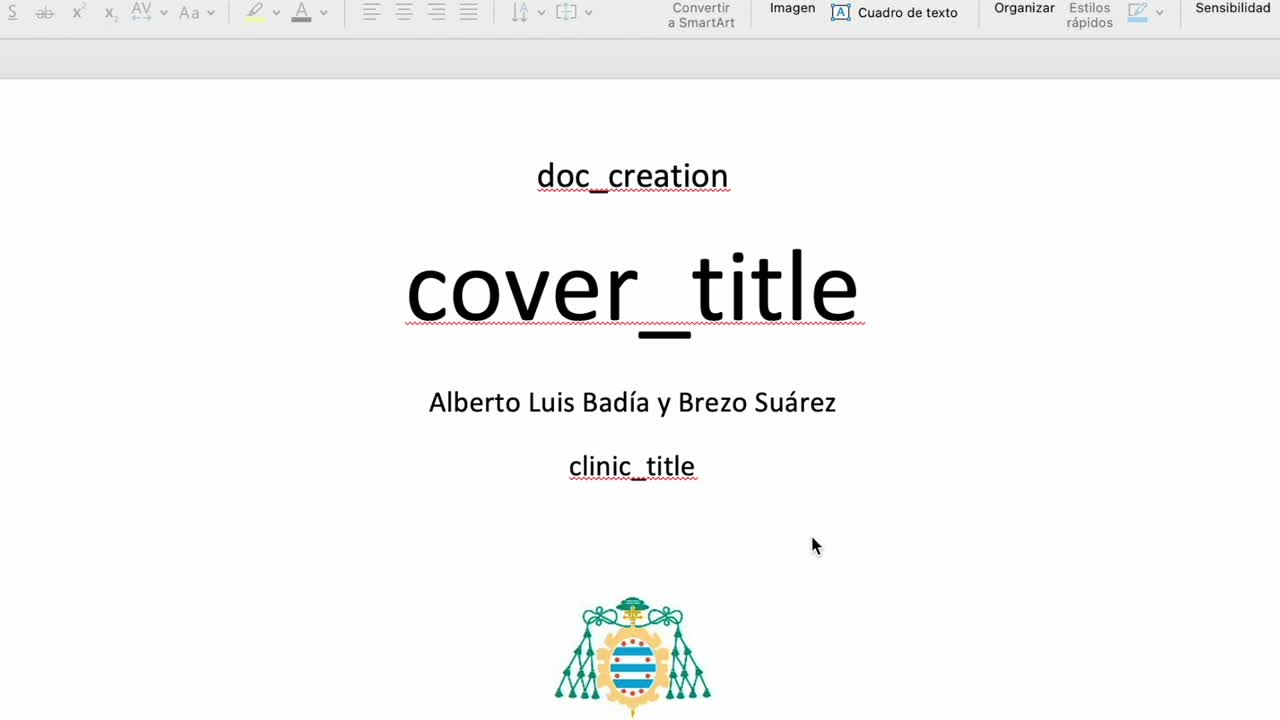Apply text shadow (S) formatting
Viewport: 1280px width, 720px height.
(x=13, y=13)
